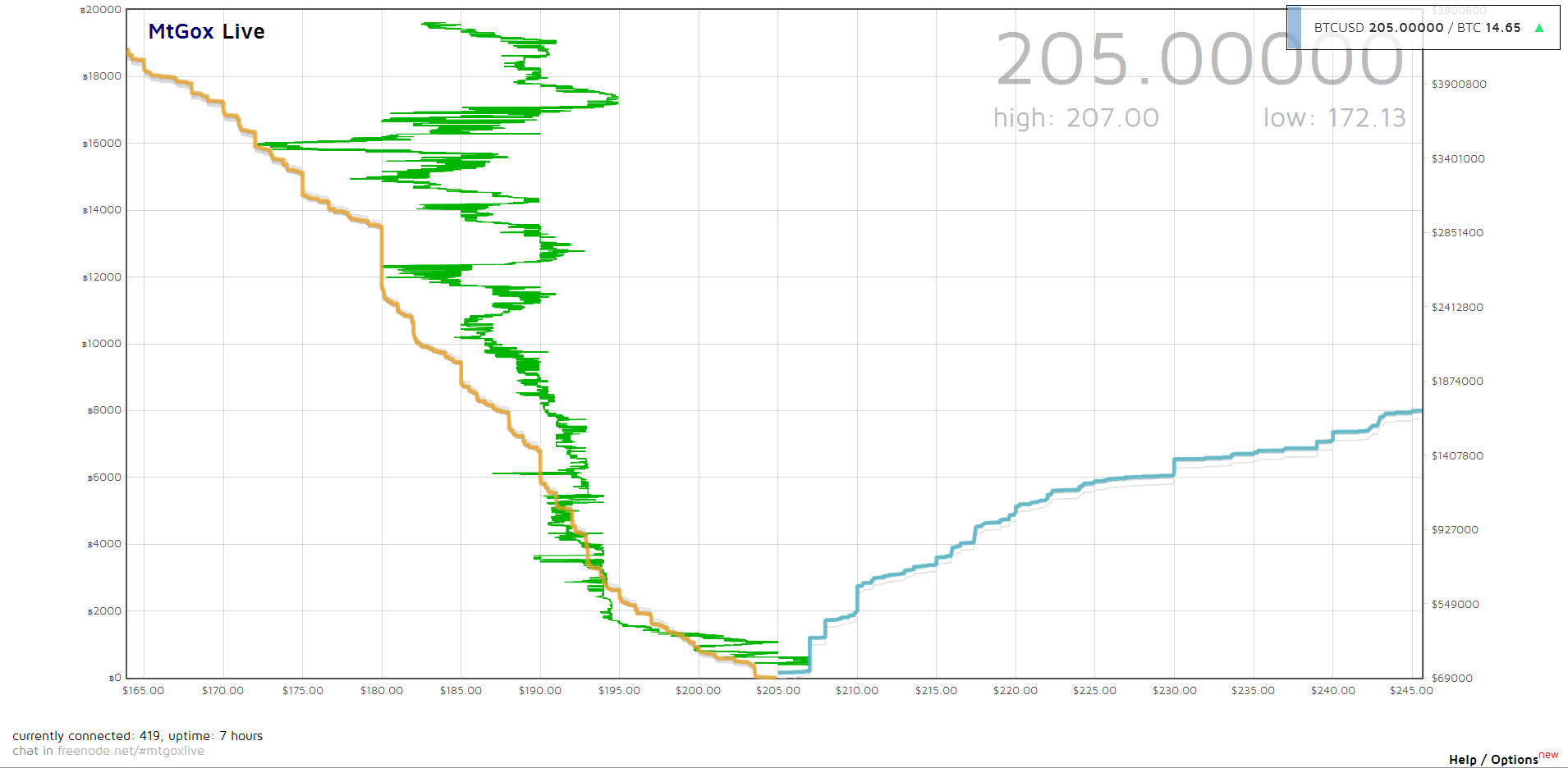This screenshot has width=1568, height=768.
Task: Click the $927000 right axis label
Action: (x=1456, y=530)
